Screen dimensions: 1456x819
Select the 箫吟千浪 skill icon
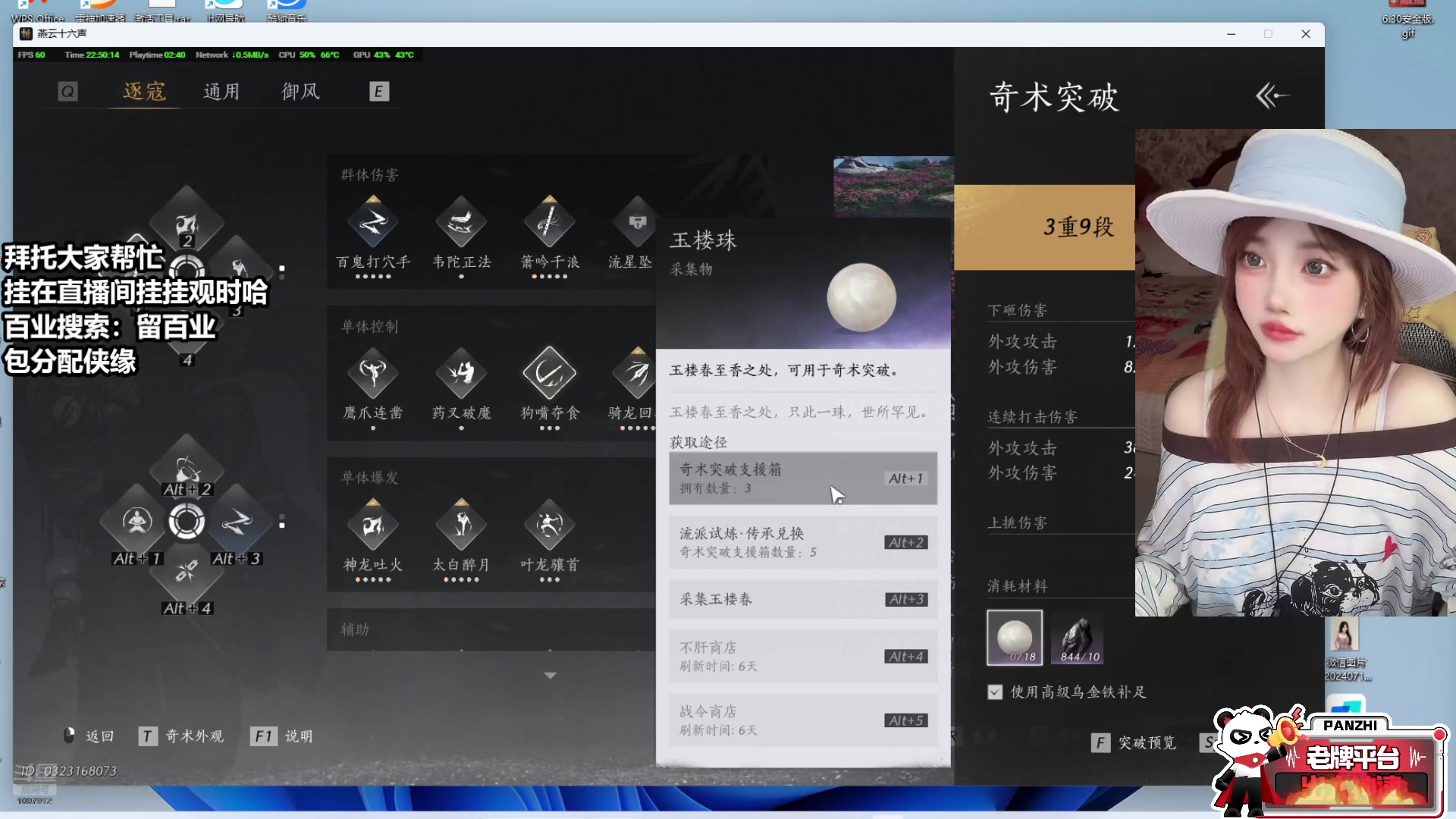549,222
